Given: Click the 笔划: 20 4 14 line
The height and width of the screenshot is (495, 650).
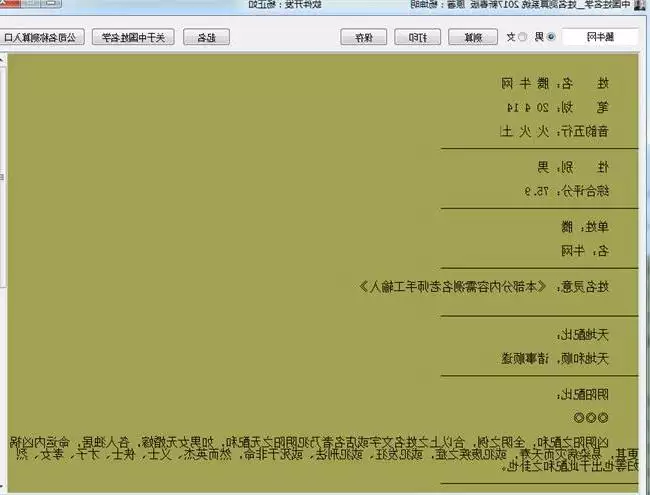Looking at the screenshot, I should (x=558, y=108).
